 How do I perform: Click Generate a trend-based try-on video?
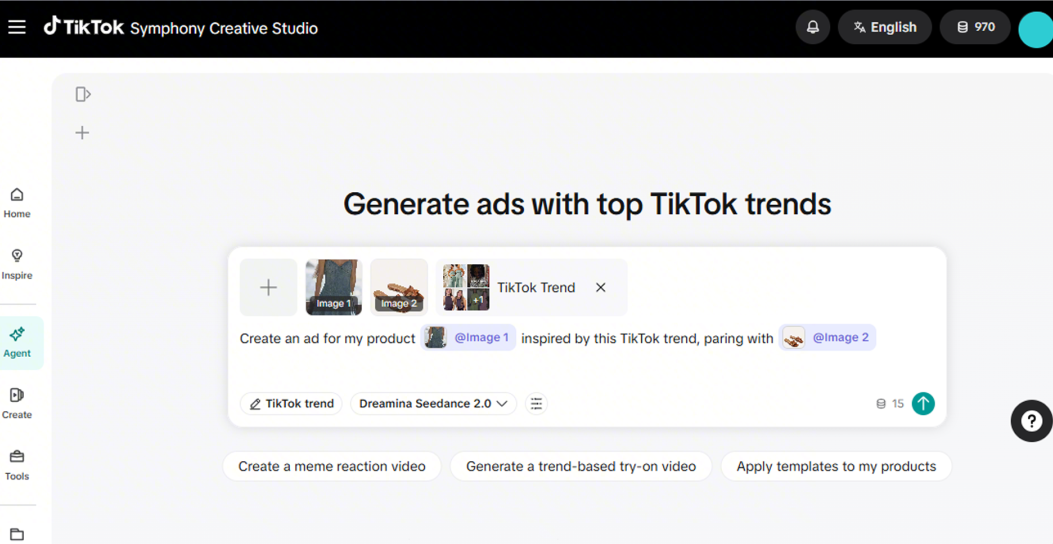(x=581, y=466)
